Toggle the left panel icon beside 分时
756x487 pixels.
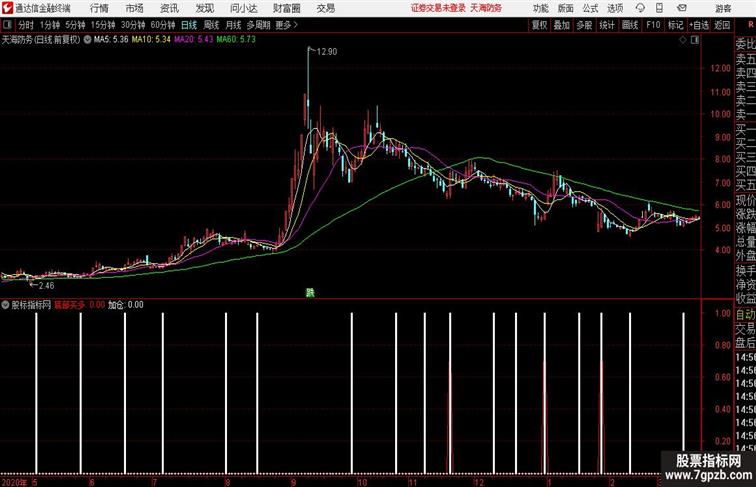tap(7, 25)
